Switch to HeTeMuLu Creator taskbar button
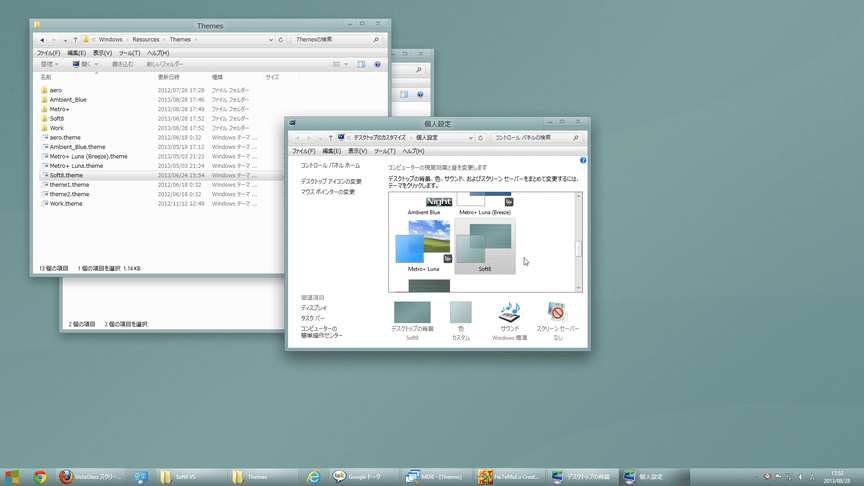 click(x=508, y=477)
